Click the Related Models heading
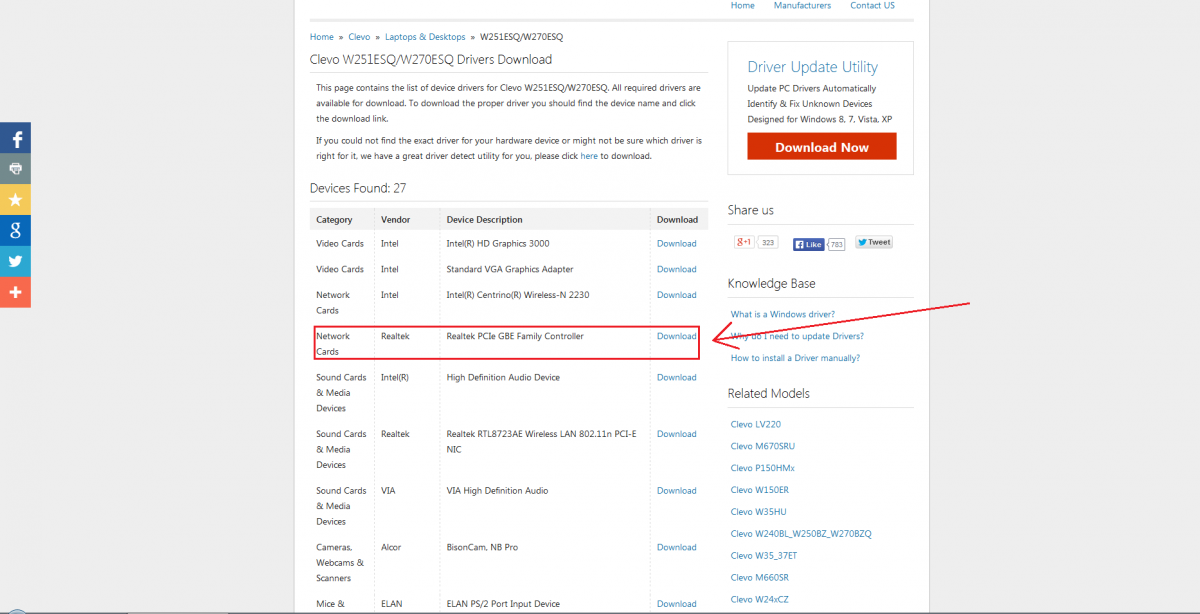The width and height of the screenshot is (1200, 614). point(769,394)
